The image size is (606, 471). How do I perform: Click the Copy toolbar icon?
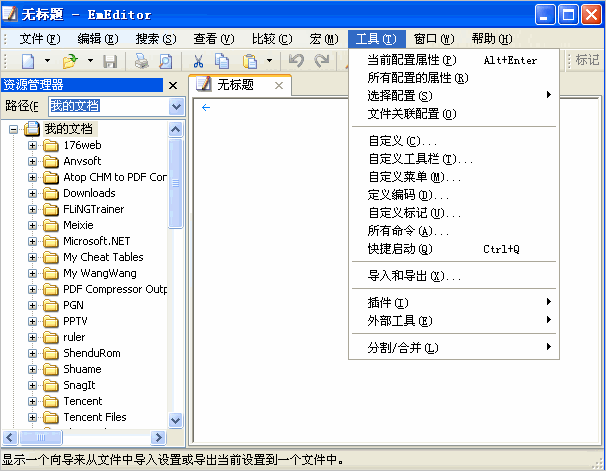(x=222, y=61)
